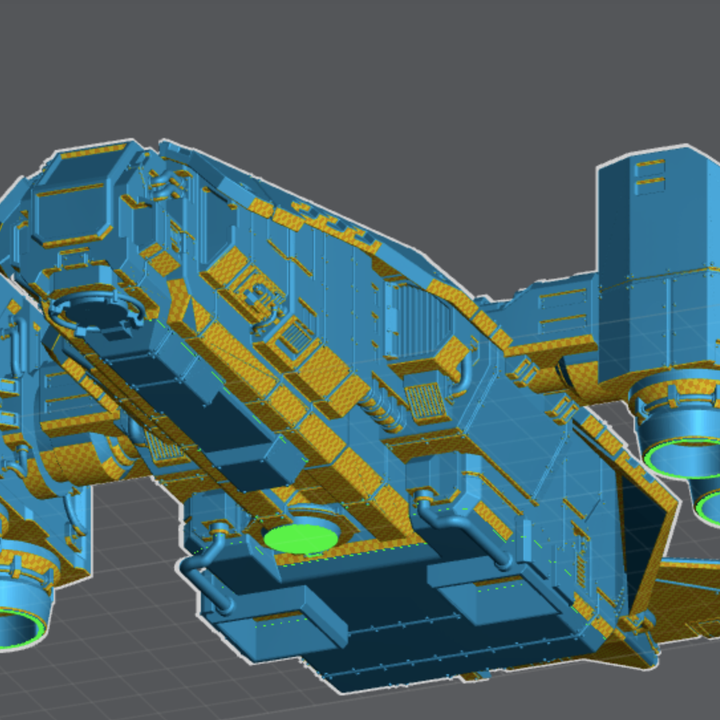Click the curved pipe at lower-left of hull
Image resolution: width=720 pixels, height=720 pixels.
click(207, 568)
